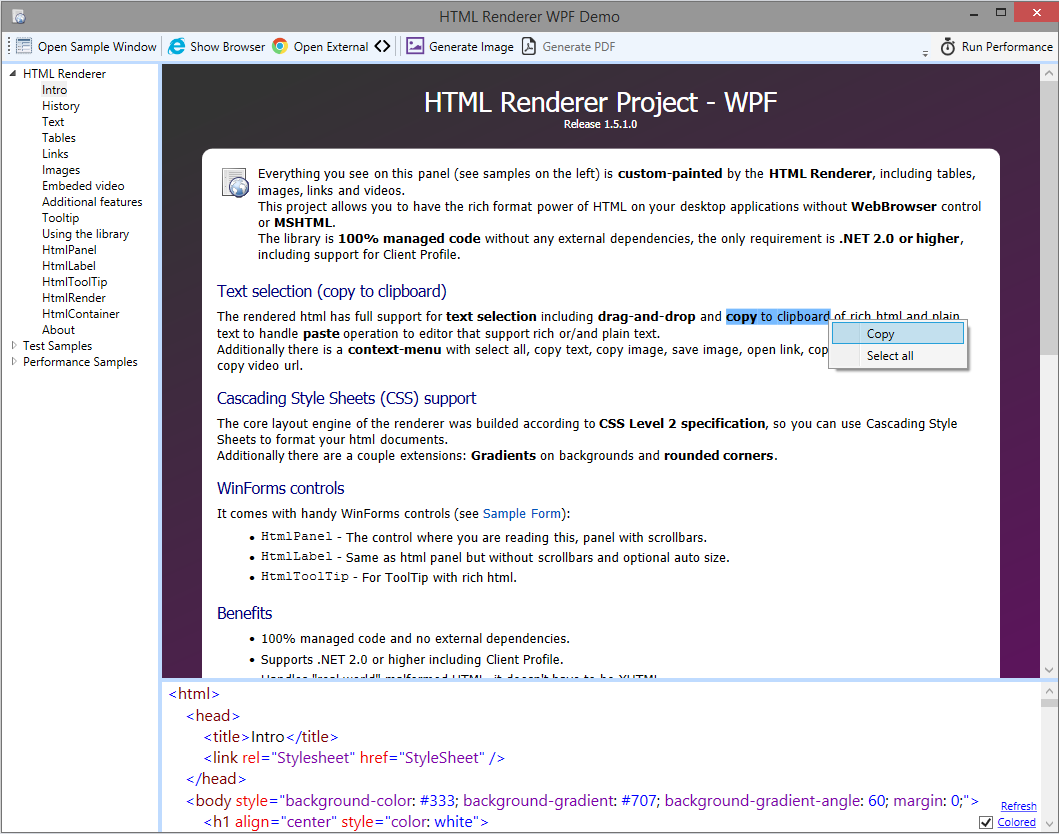1059x834 pixels.
Task: Click the HTML panel vertical scrollbar down arrow
Action: pos(1049,670)
